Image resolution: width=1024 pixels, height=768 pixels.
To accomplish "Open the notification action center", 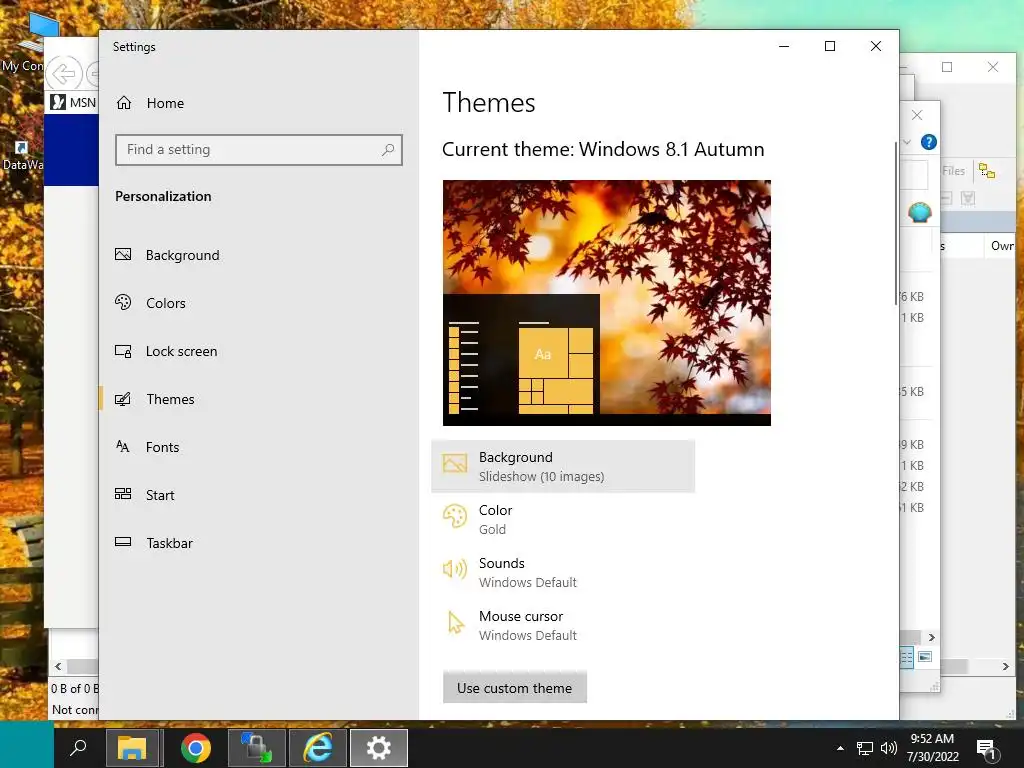I will [986, 748].
